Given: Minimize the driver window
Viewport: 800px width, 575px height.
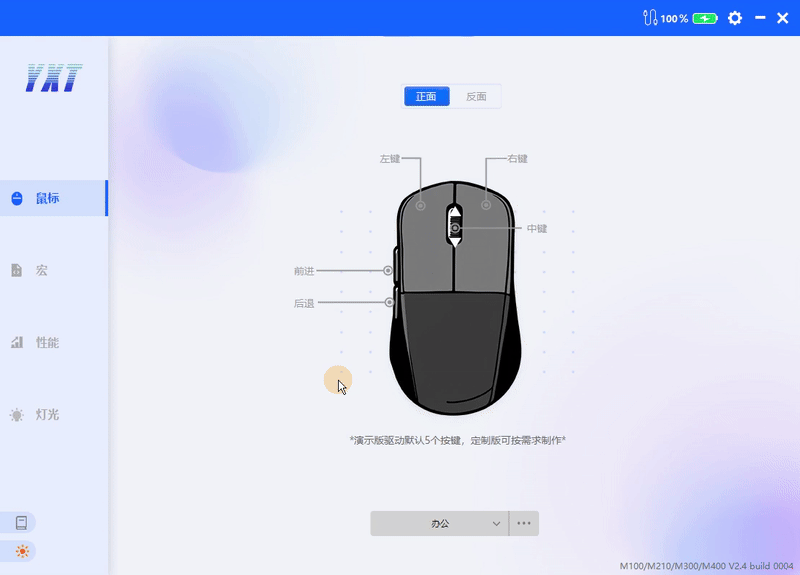Looking at the screenshot, I should 760,18.
